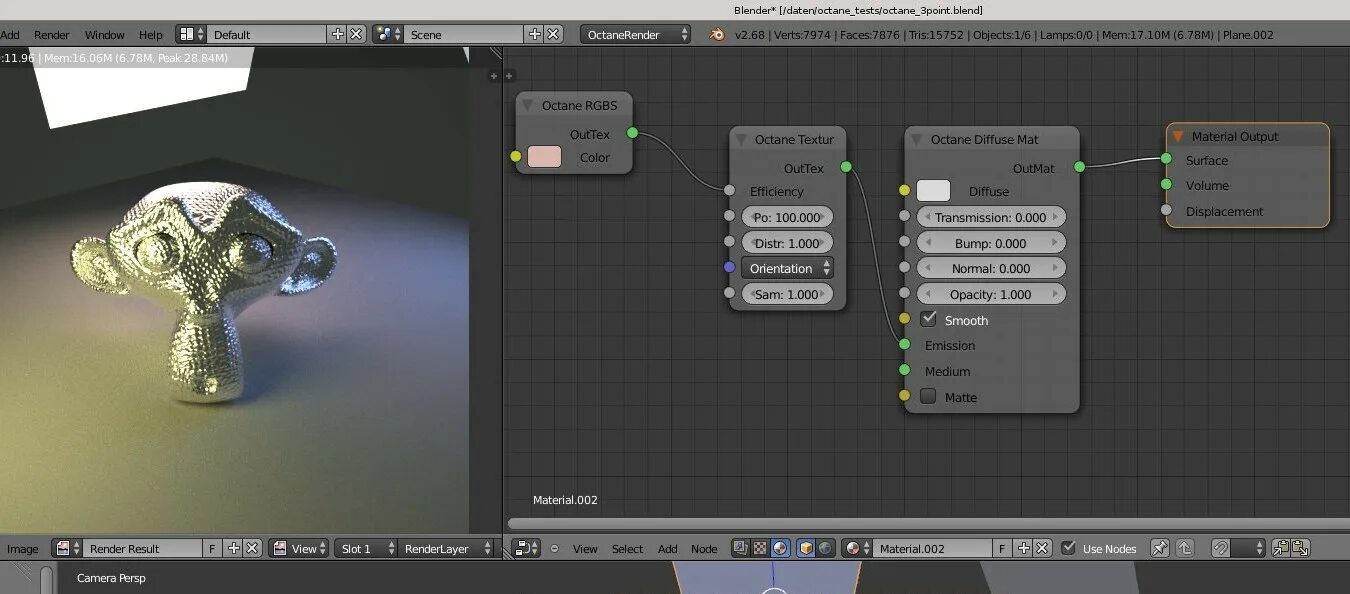Screen dimensions: 1350x594
Task: Add a new image with plus icon
Action: [234, 548]
